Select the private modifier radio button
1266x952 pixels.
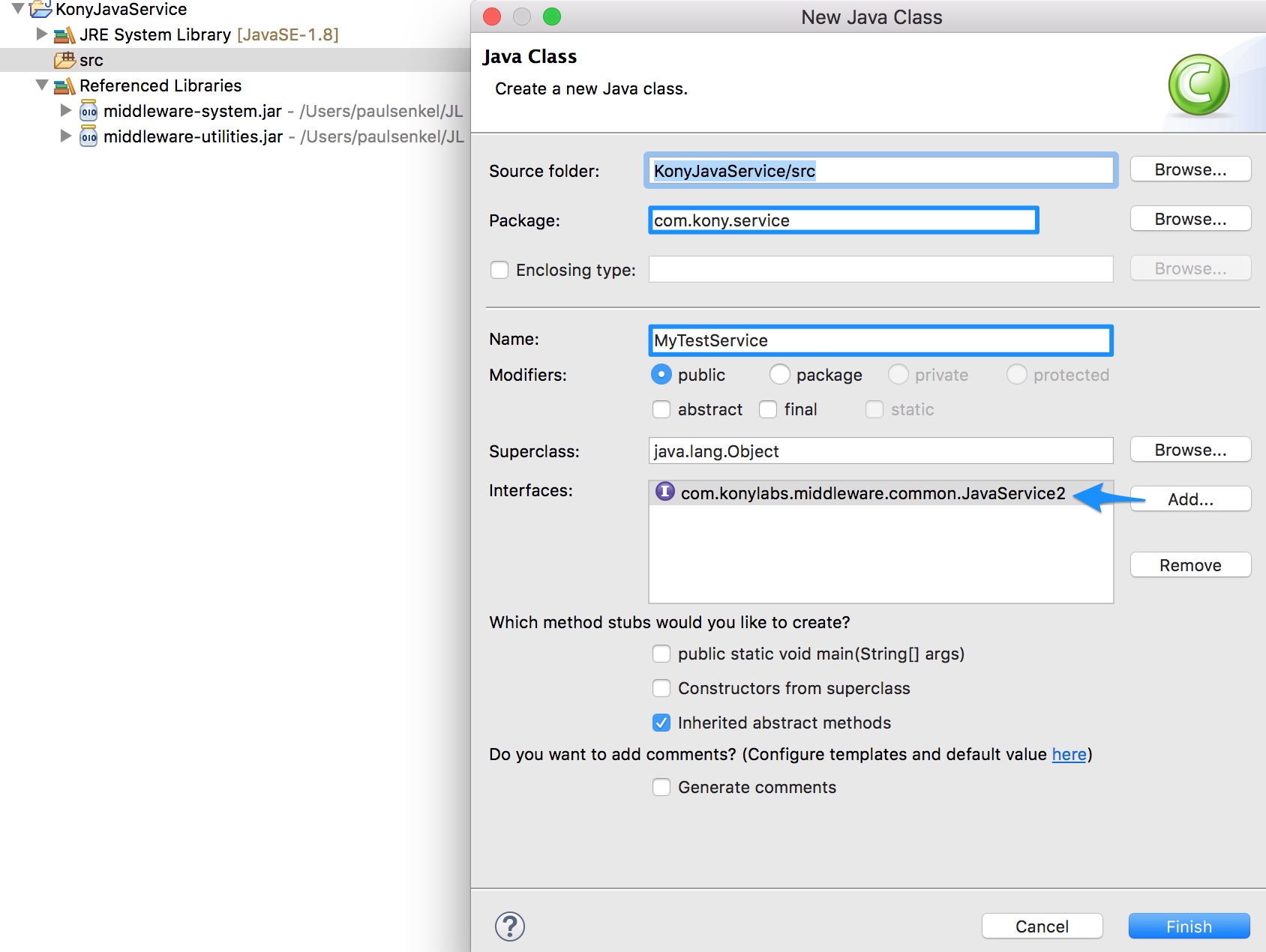[x=897, y=375]
